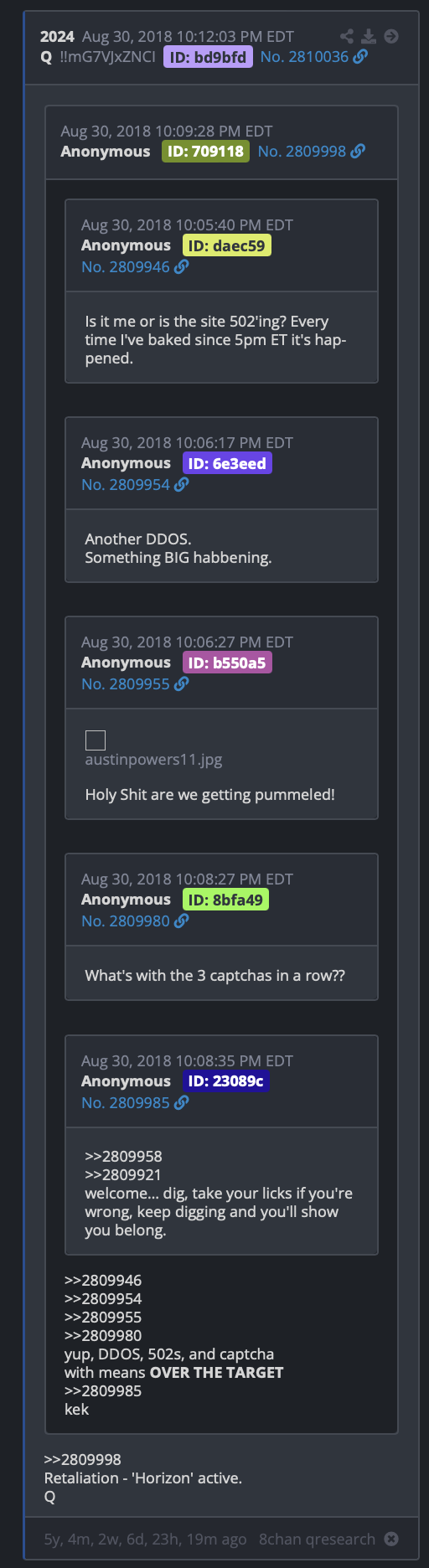Open the austinpowers11.jpg image thumbnail
429x1568 pixels.
coord(96,740)
